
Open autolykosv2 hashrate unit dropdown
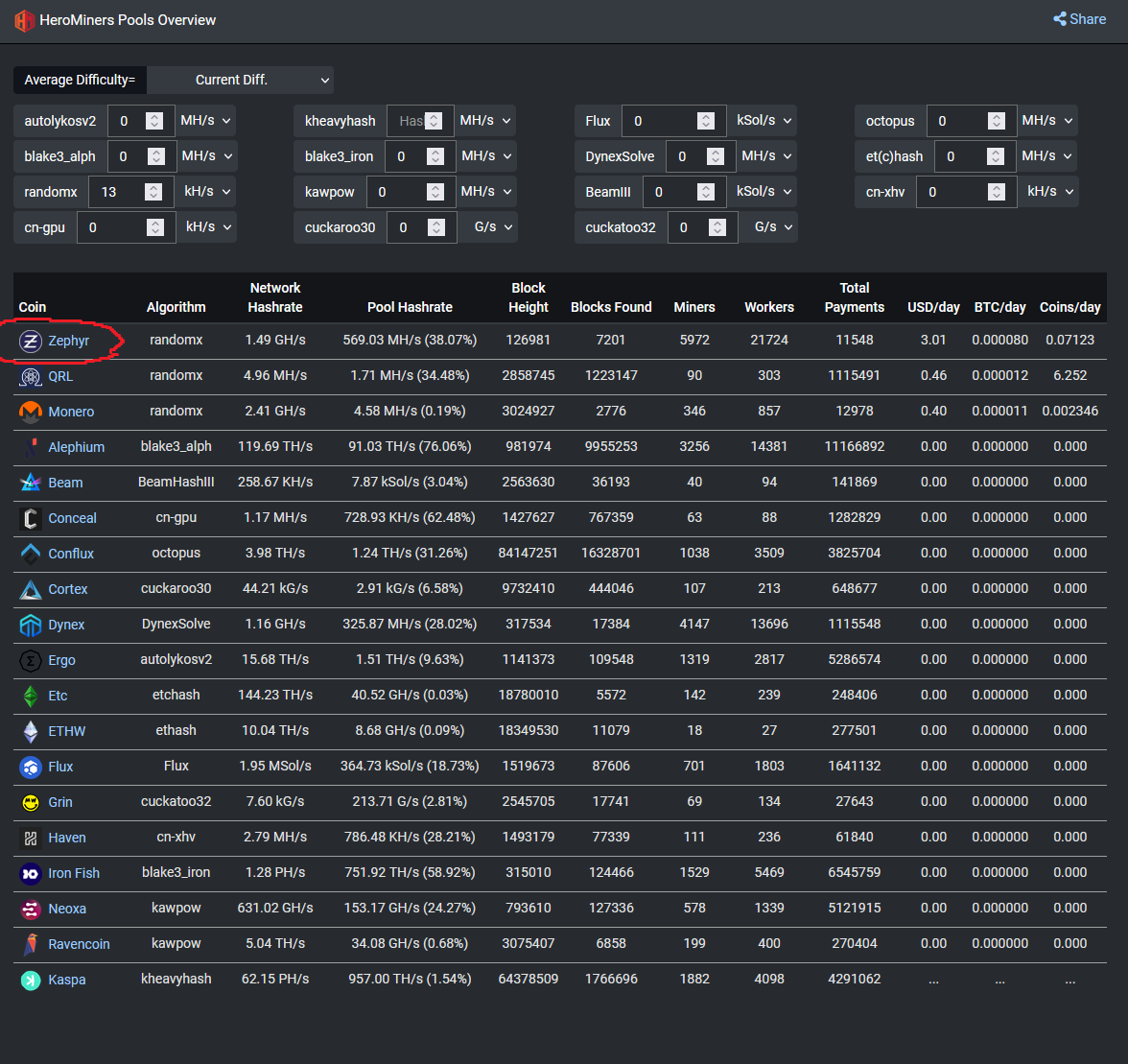(205, 121)
